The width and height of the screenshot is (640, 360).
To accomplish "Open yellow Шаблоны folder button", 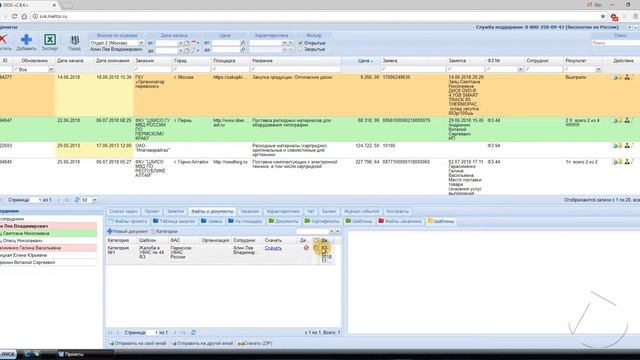I will pyautogui.click(x=440, y=221).
